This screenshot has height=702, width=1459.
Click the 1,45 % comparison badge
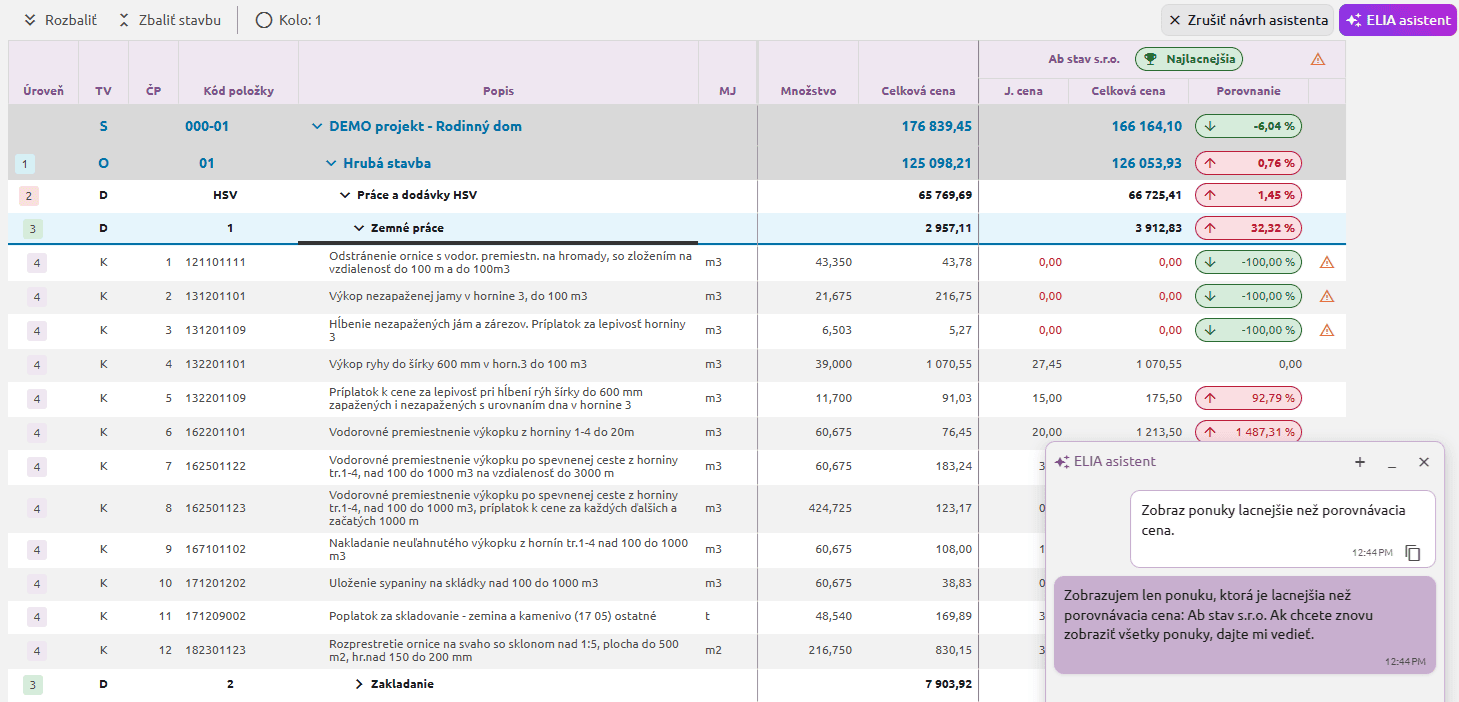(x=1248, y=195)
